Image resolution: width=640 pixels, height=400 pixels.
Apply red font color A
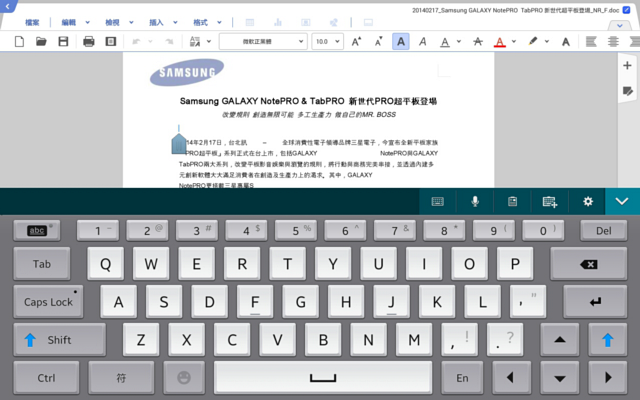click(x=500, y=42)
